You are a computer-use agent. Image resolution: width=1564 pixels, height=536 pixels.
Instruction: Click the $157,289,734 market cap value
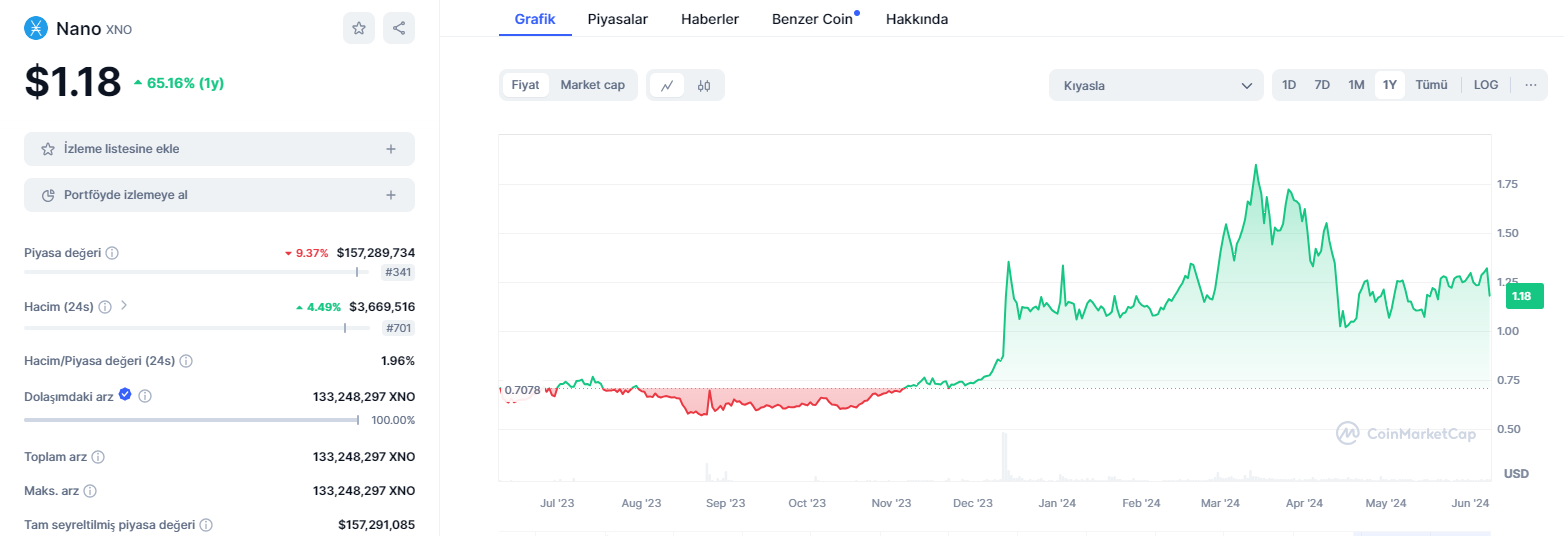click(376, 253)
